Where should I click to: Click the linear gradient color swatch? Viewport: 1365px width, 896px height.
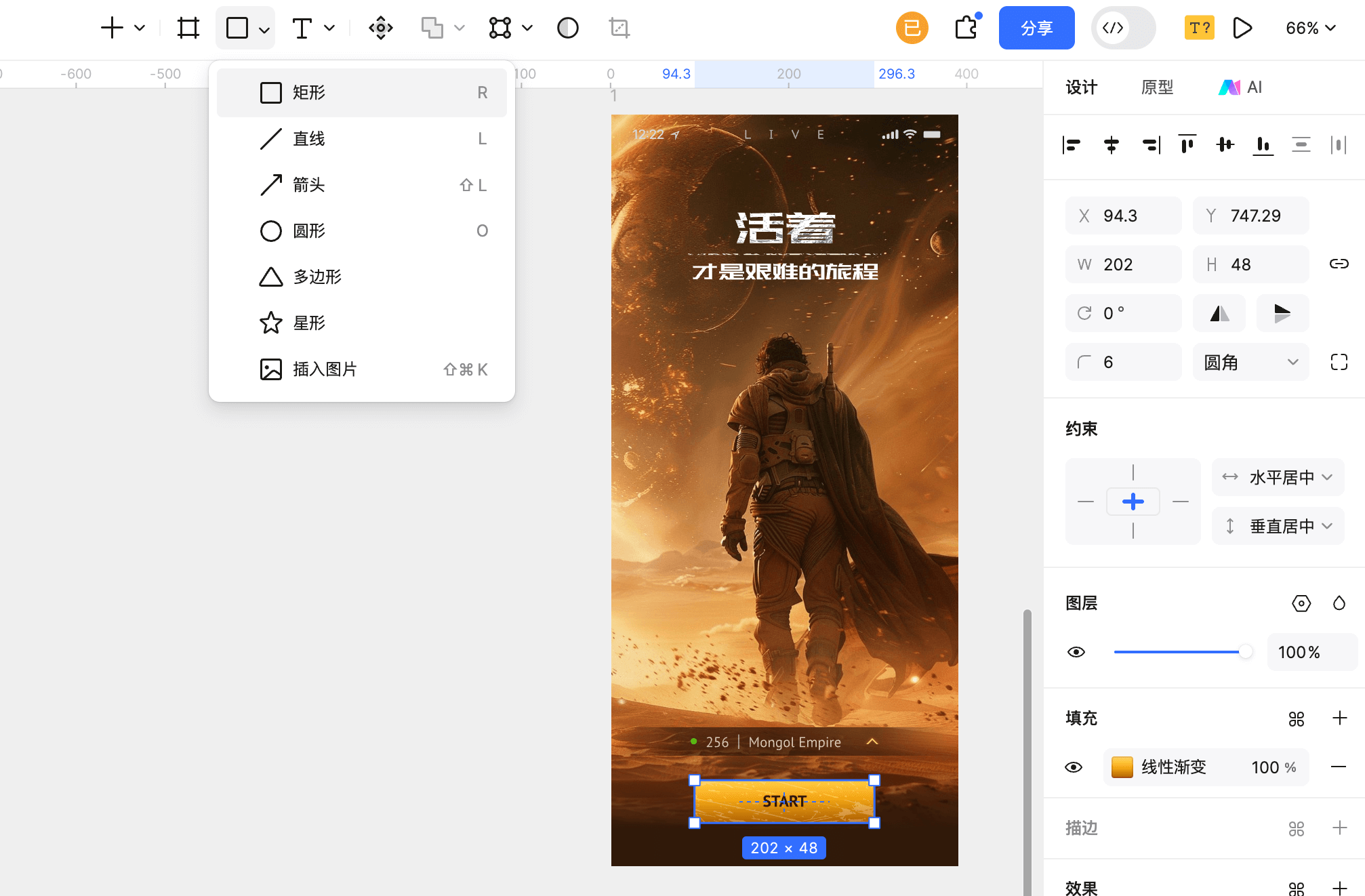1122,767
